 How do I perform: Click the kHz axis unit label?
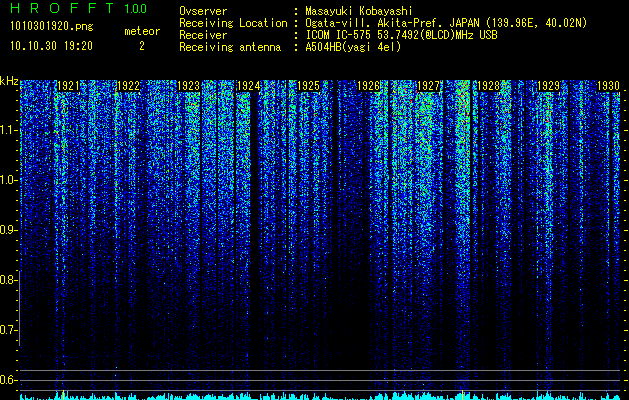pyautogui.click(x=9, y=81)
